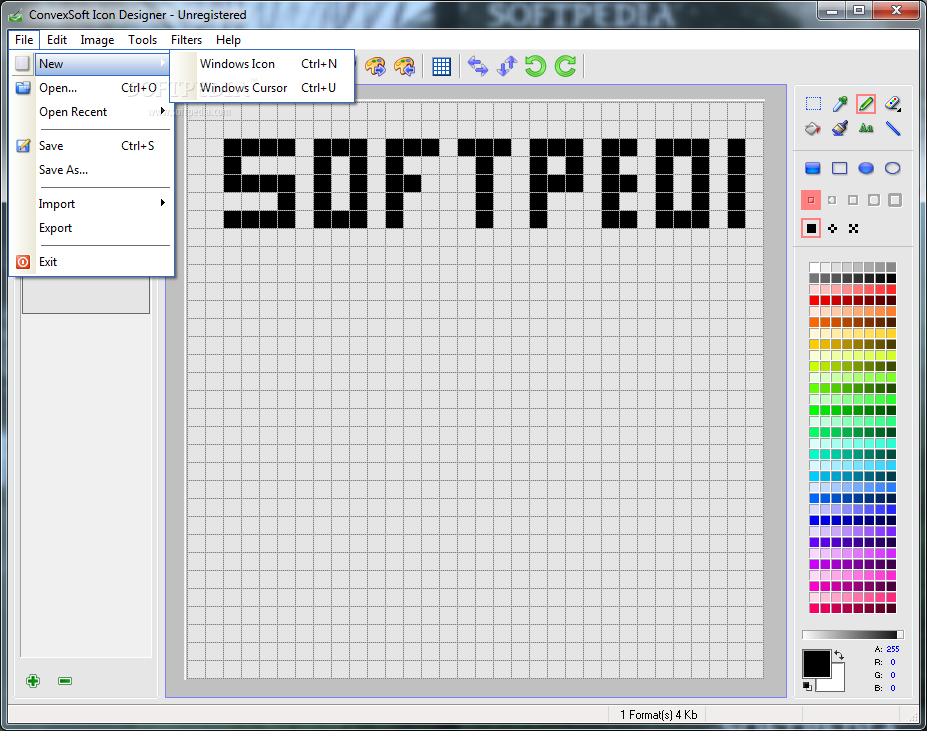
Task: Close the File menu via File
Action: [x=24, y=40]
